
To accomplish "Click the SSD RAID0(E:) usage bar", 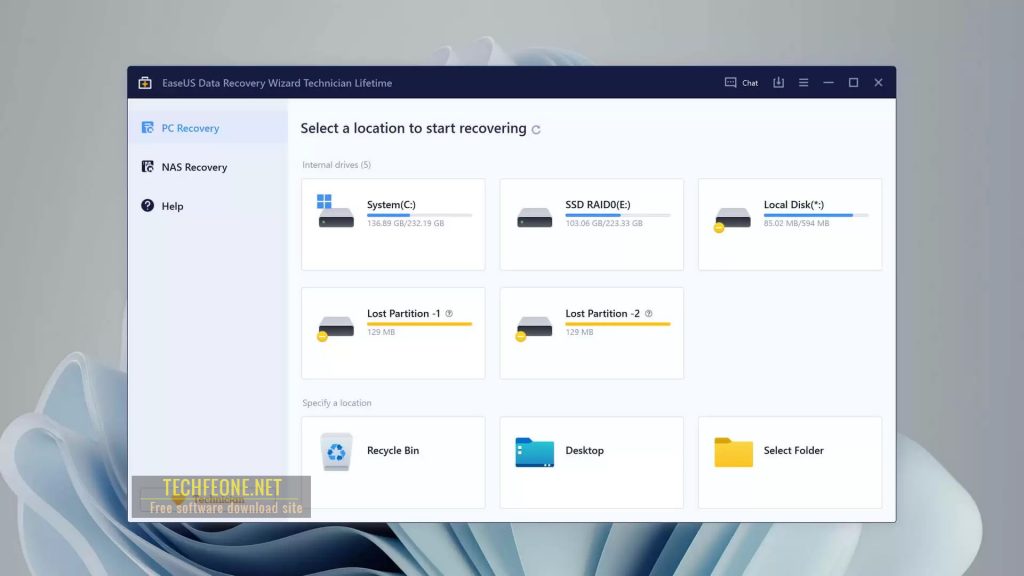I will click(618, 215).
